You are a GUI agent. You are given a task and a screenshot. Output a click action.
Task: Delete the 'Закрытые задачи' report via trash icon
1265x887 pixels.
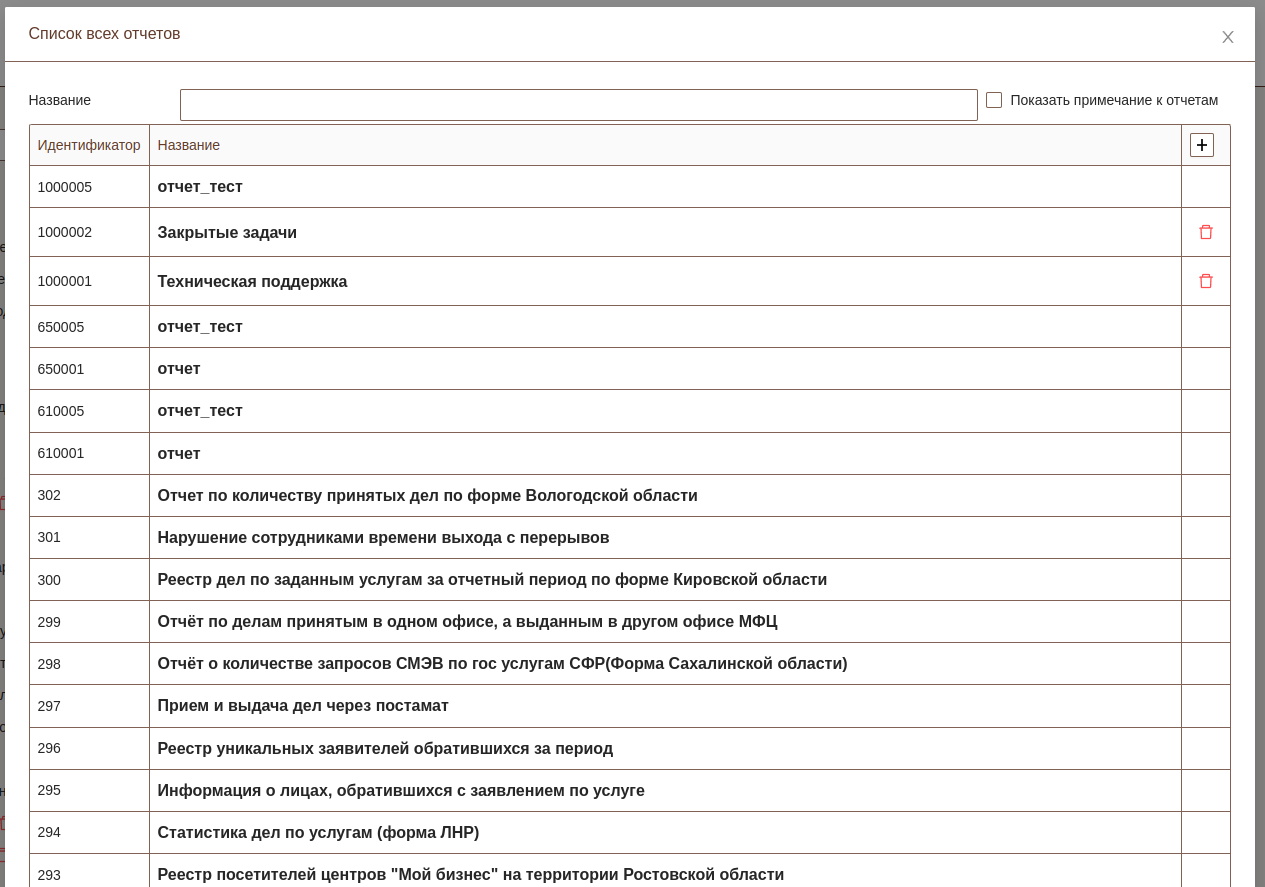click(x=1205, y=232)
